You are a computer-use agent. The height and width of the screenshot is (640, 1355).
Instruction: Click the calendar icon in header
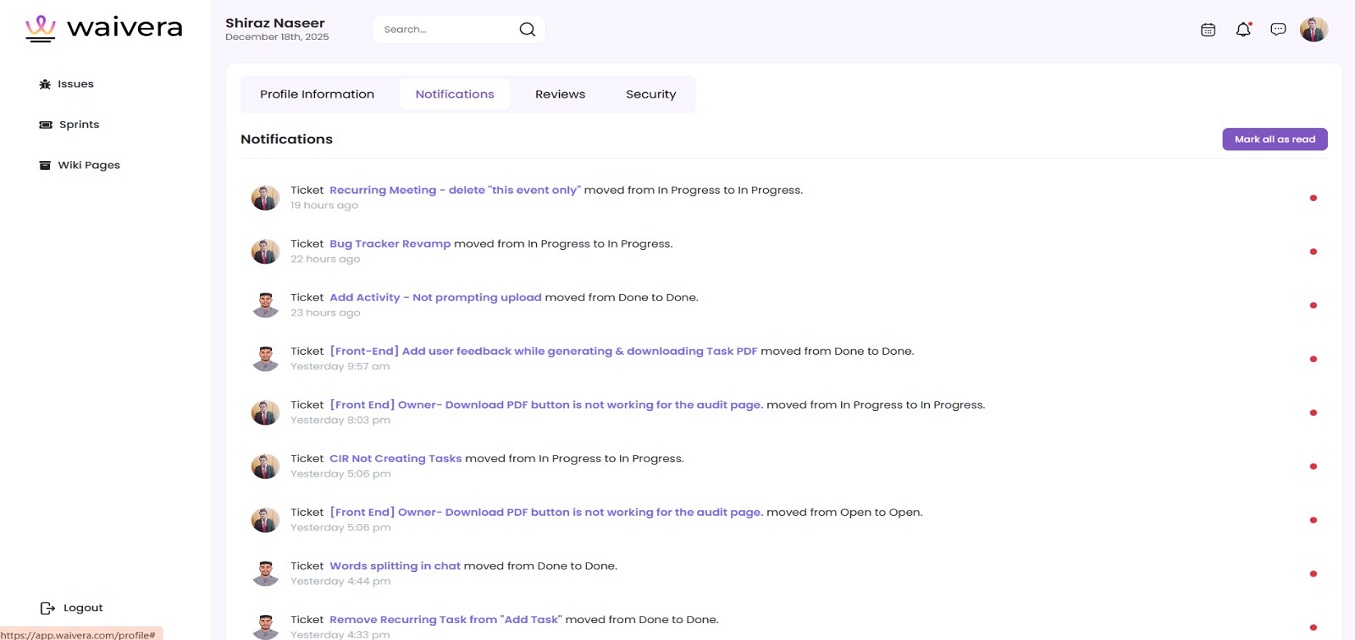tap(1208, 30)
